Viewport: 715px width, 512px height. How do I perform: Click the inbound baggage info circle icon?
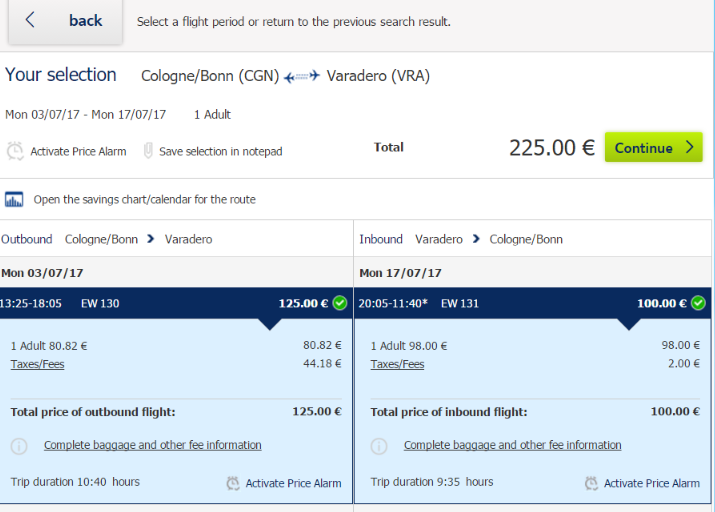click(x=379, y=445)
